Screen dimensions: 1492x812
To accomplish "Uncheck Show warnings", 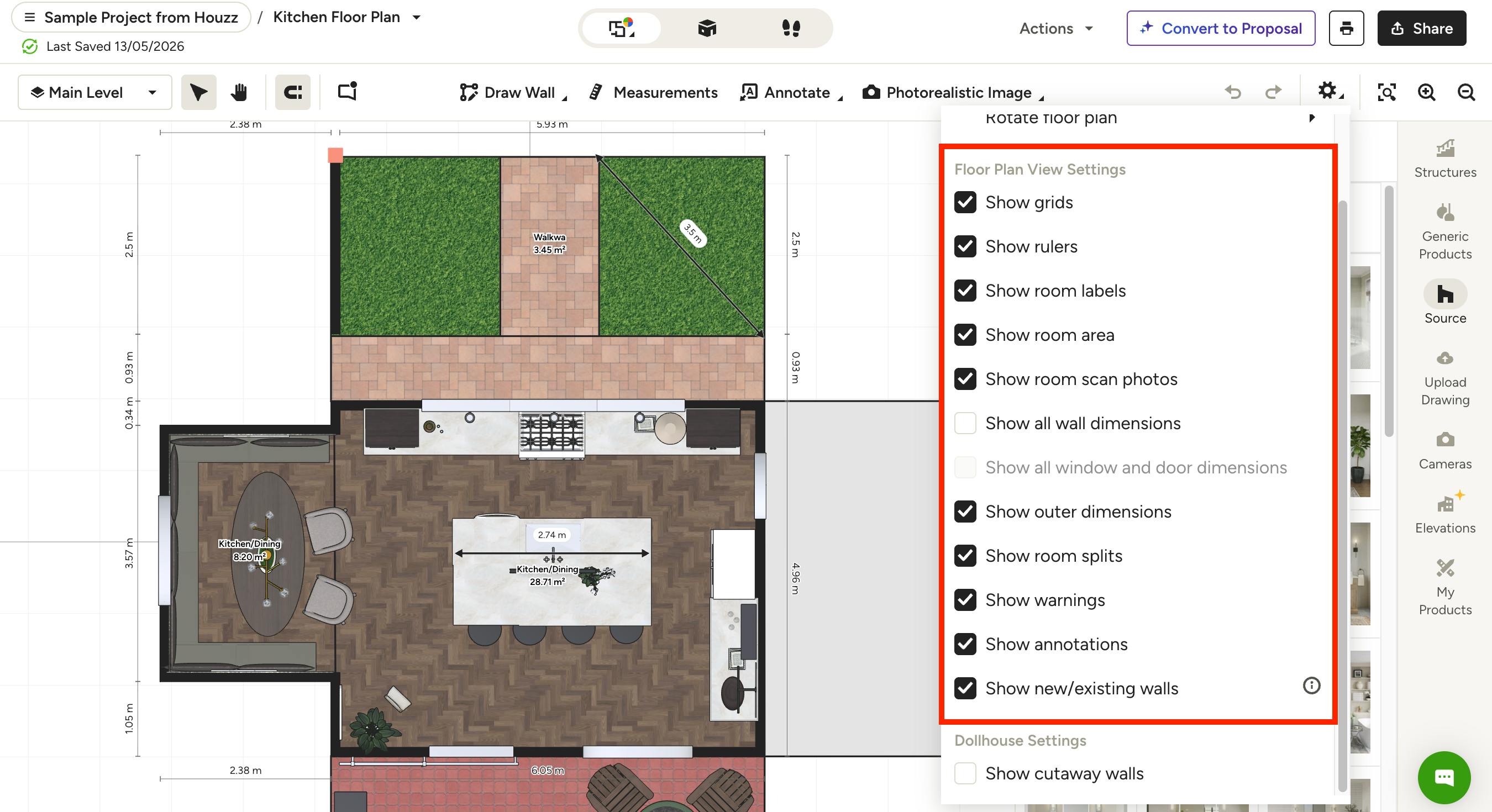I will (965, 599).
